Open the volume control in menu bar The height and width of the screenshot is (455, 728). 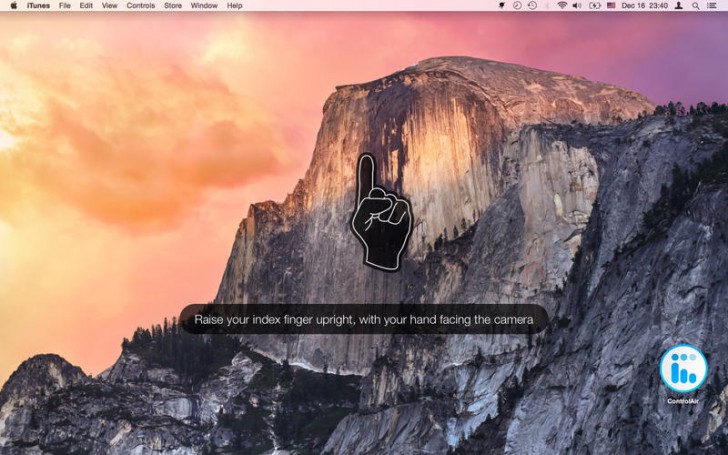pos(577,6)
